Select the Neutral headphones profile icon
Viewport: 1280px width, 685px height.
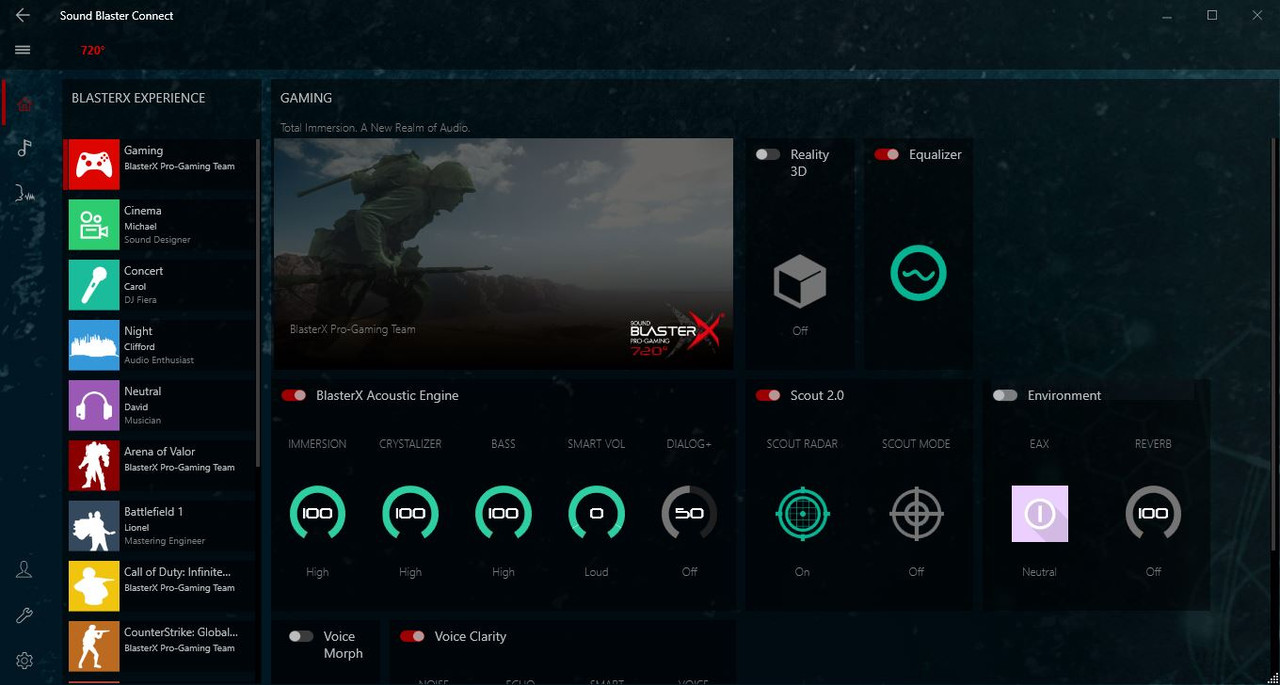tap(94, 405)
